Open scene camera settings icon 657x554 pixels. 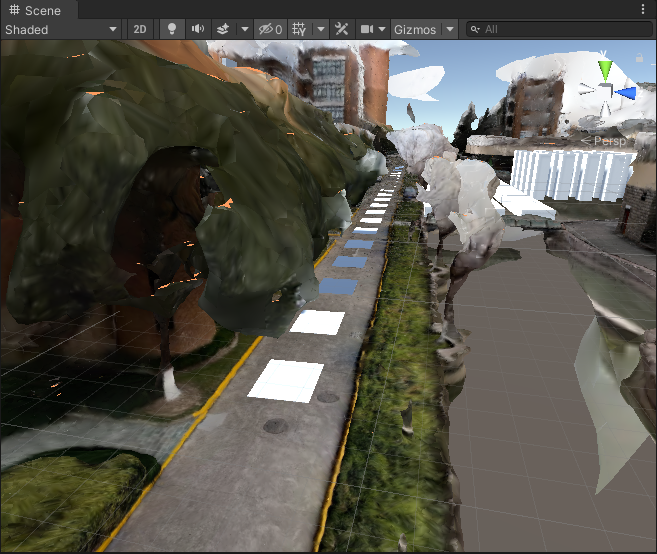367,30
